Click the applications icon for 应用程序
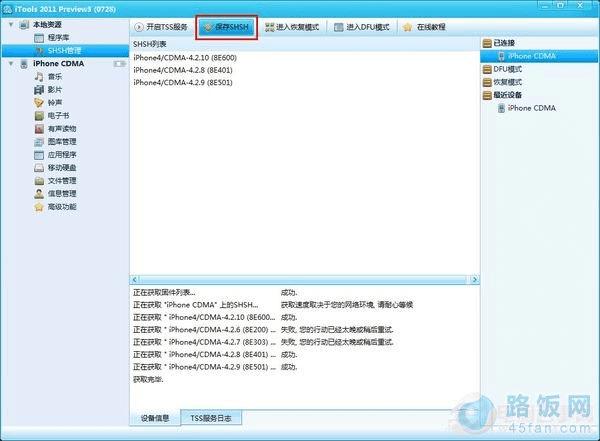 pyautogui.click(x=39, y=155)
